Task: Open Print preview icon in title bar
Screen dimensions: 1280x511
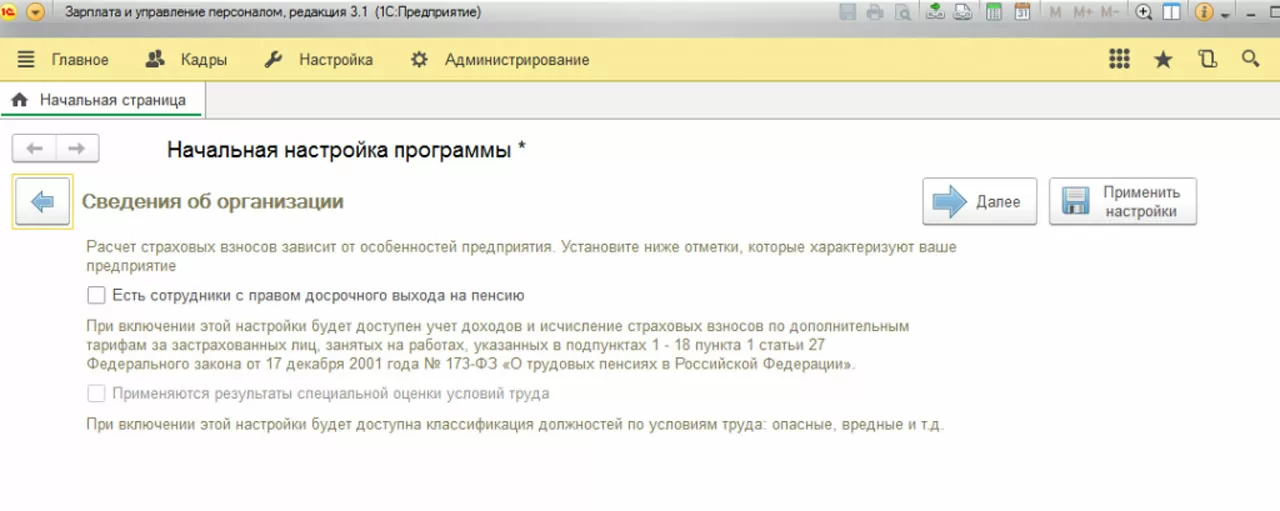Action: pos(903,13)
